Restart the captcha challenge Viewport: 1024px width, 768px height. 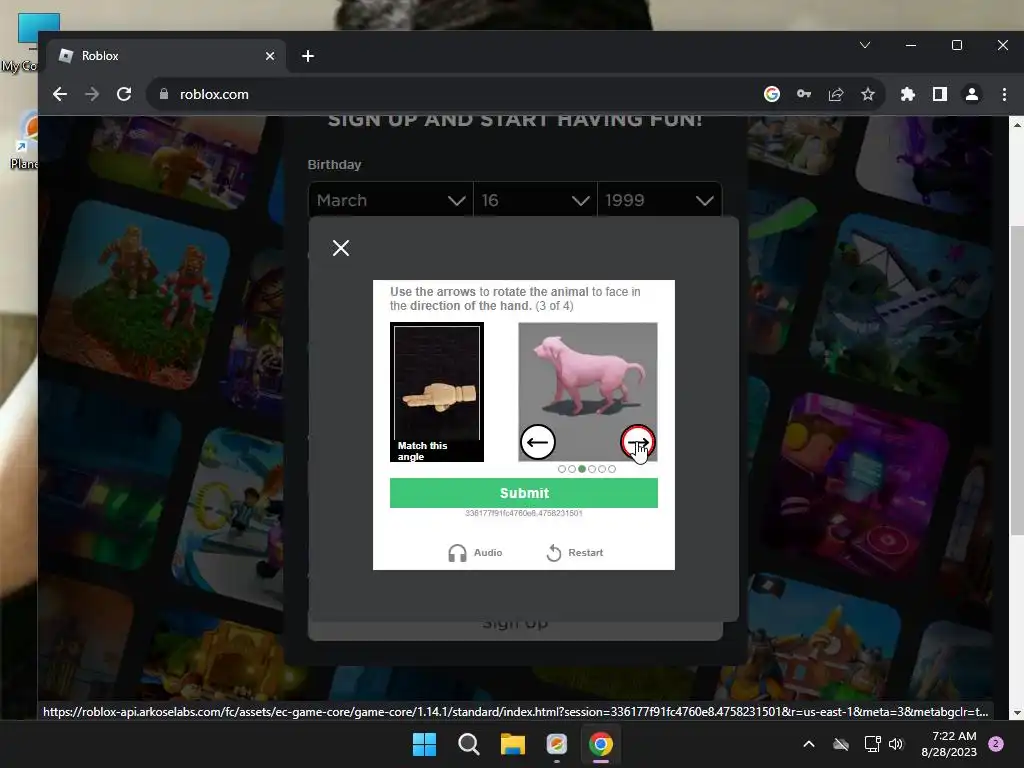[575, 552]
